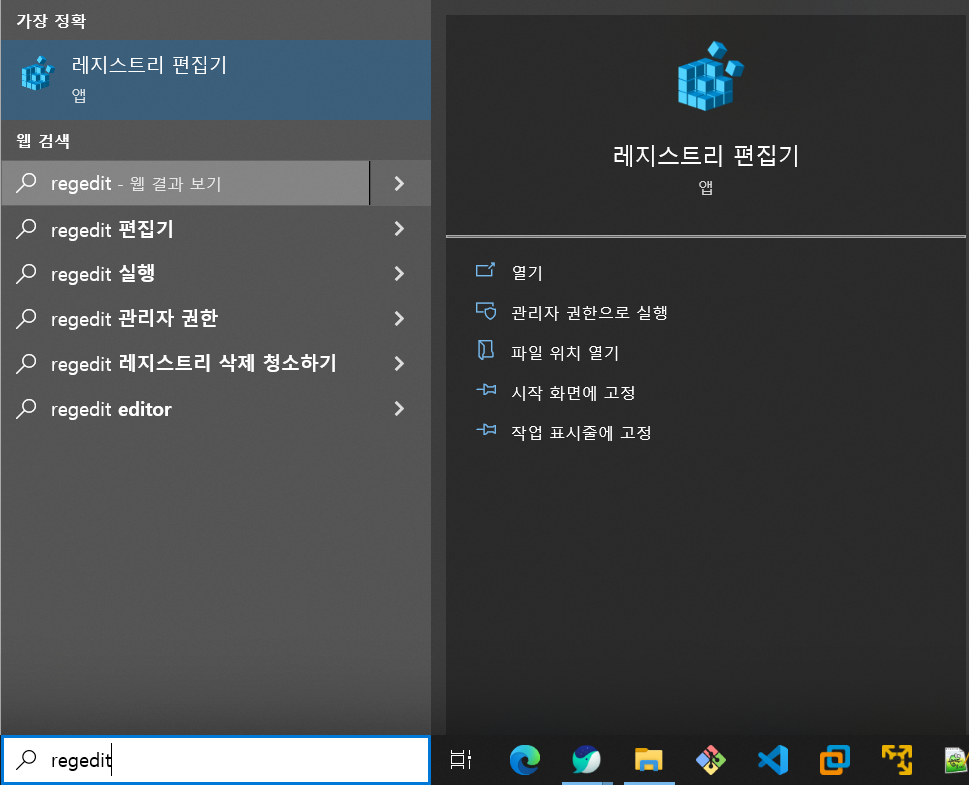This screenshot has height=785, width=969.
Task: Expand the regedit 웹 결과 보기 arrow
Action: [400, 183]
